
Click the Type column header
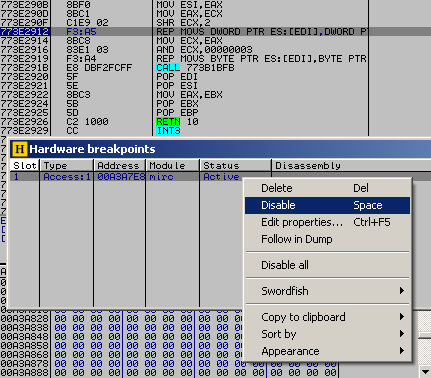67,166
